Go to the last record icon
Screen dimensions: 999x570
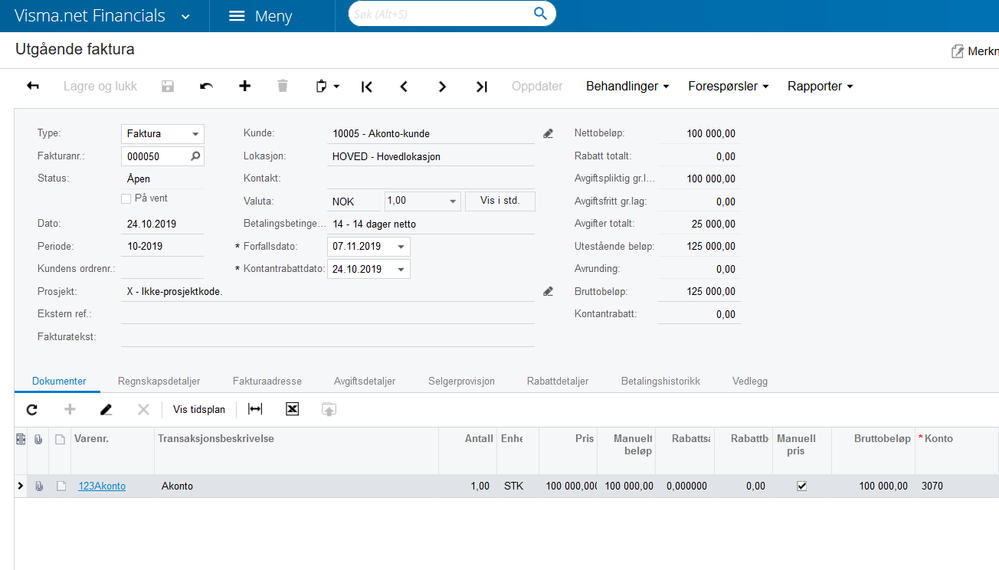(482, 87)
